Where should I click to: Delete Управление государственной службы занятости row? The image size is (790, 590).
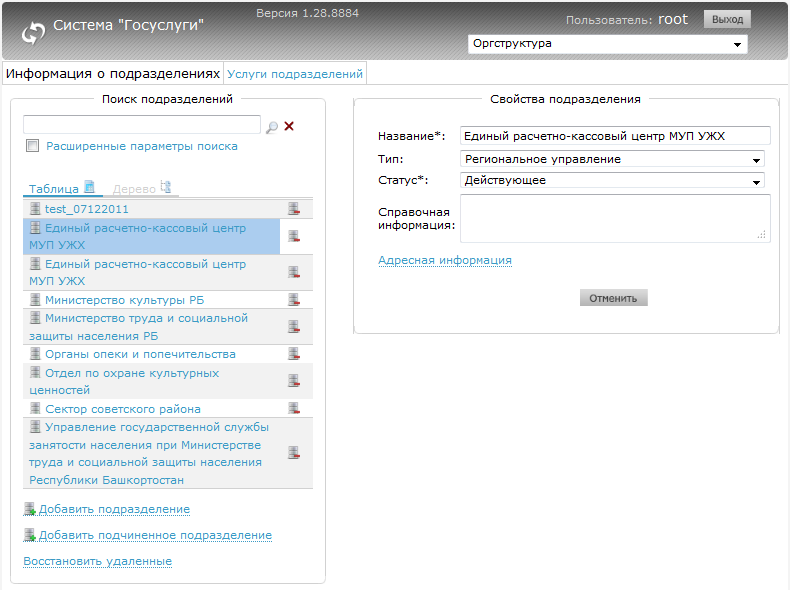pyautogui.click(x=294, y=453)
